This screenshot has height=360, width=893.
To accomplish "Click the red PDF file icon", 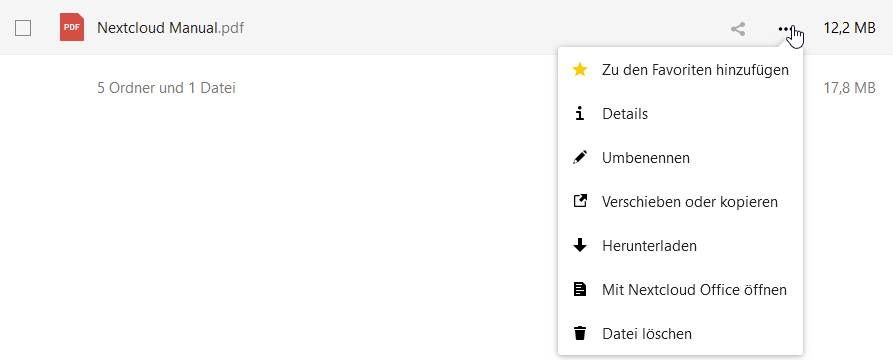I will [72, 27].
